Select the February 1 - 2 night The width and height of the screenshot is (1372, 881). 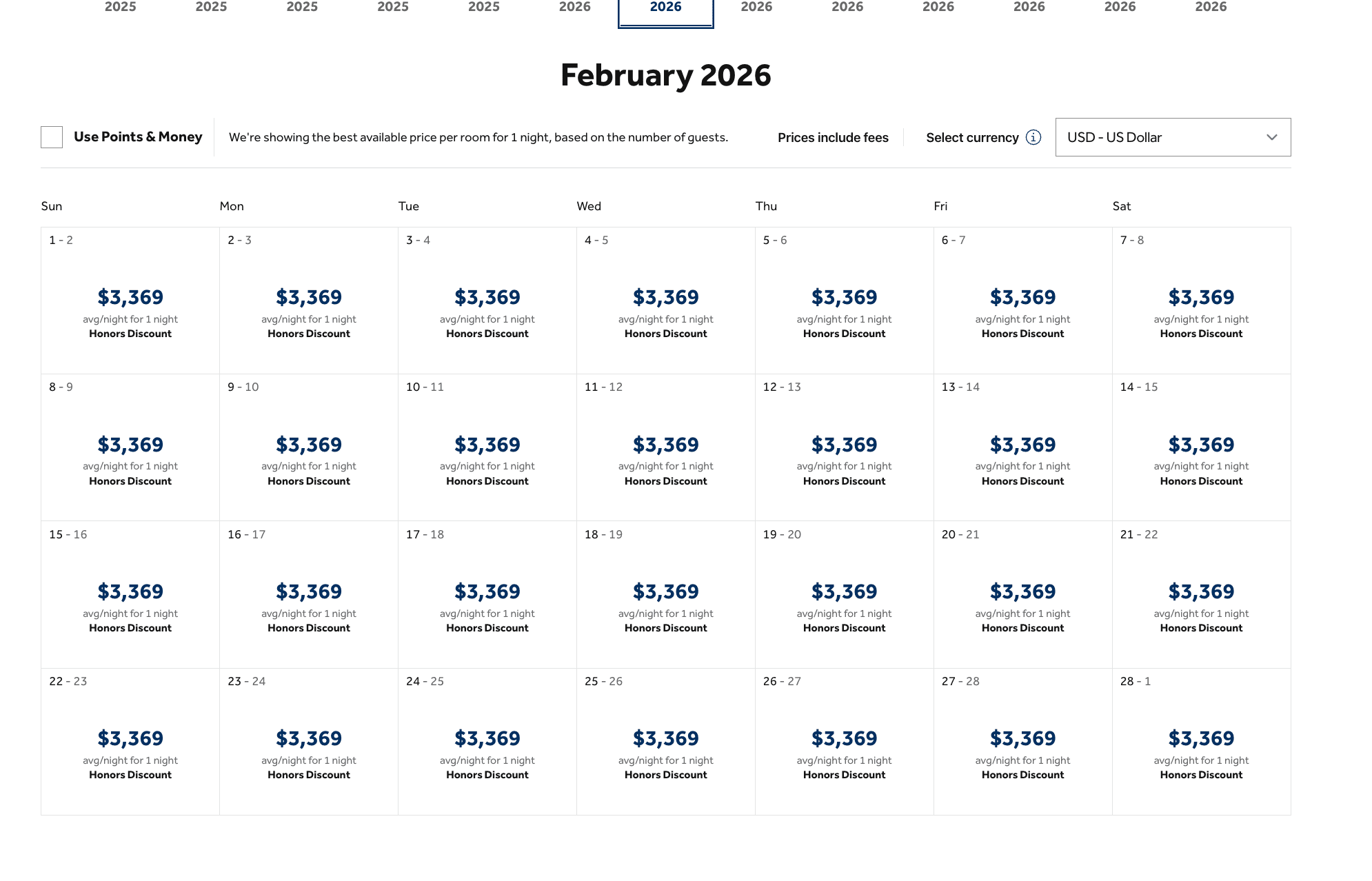130,301
